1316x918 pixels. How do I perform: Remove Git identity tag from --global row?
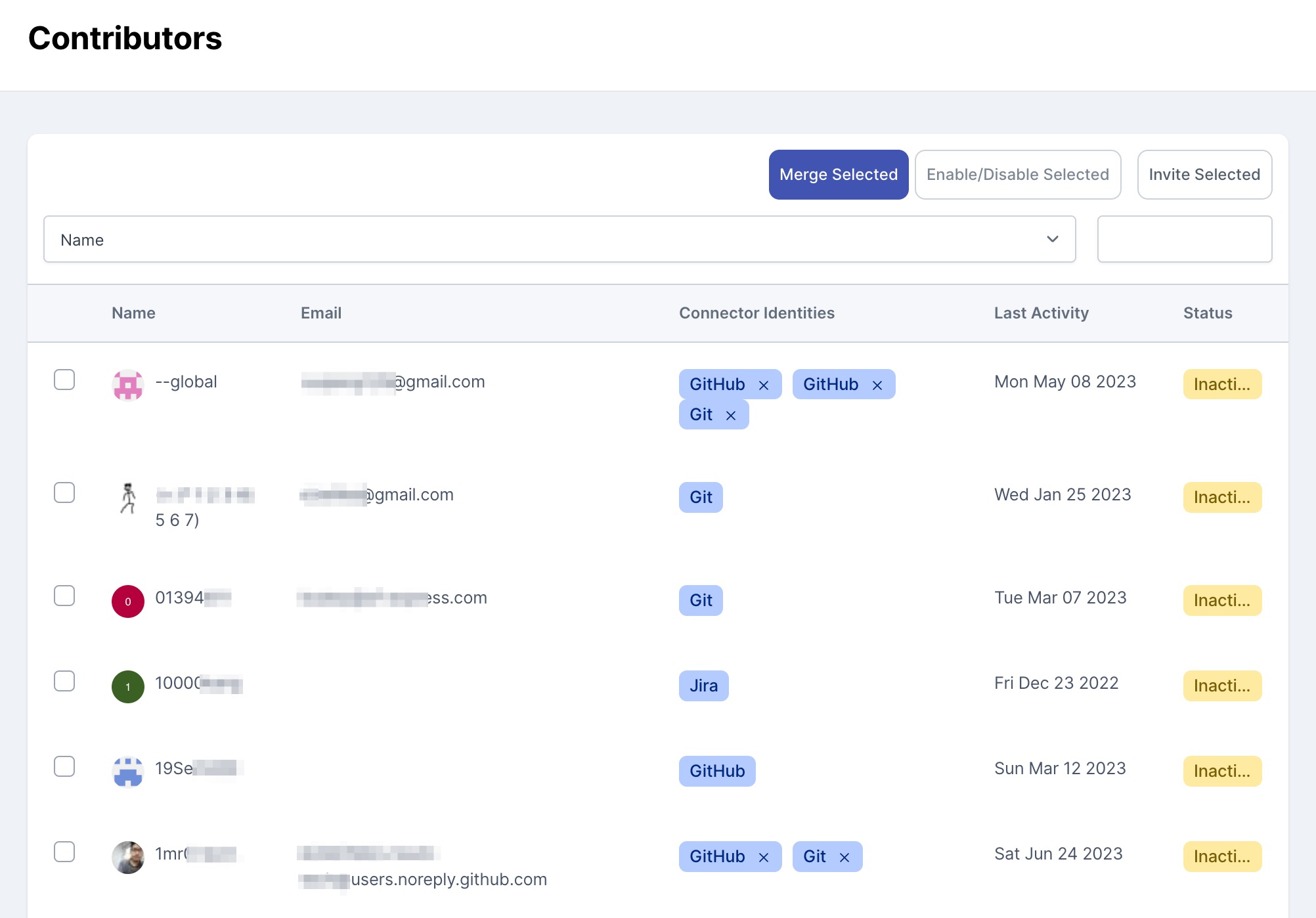click(x=731, y=416)
